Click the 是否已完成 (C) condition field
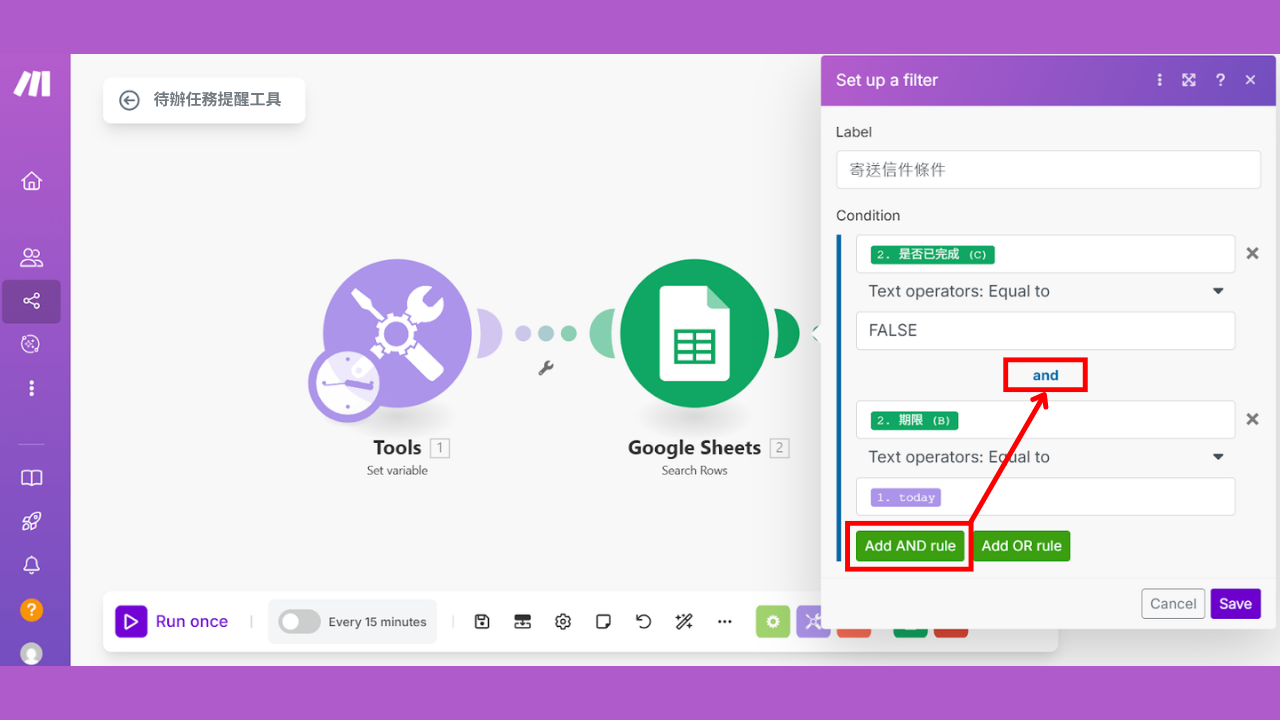The height and width of the screenshot is (720, 1280). 1046,254
